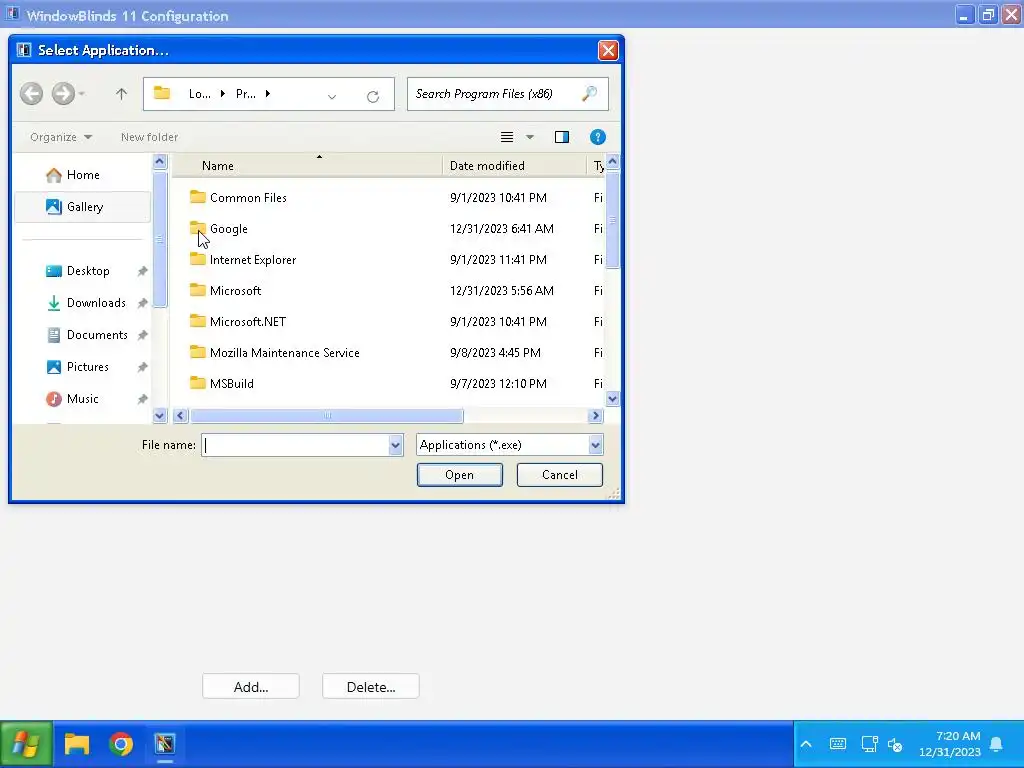Click Delete... in WindowBlinds Configuration

(x=371, y=687)
